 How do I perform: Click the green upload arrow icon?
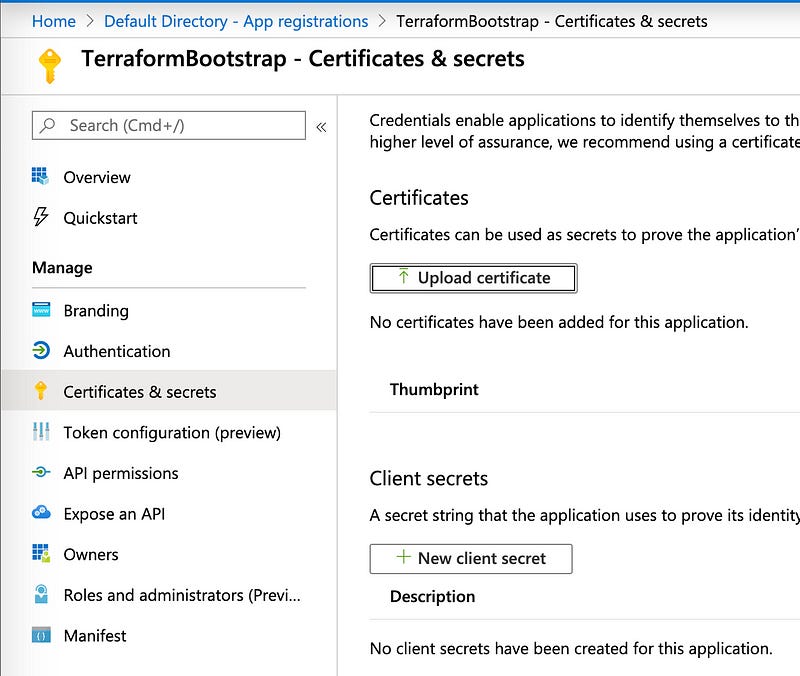pos(403,277)
